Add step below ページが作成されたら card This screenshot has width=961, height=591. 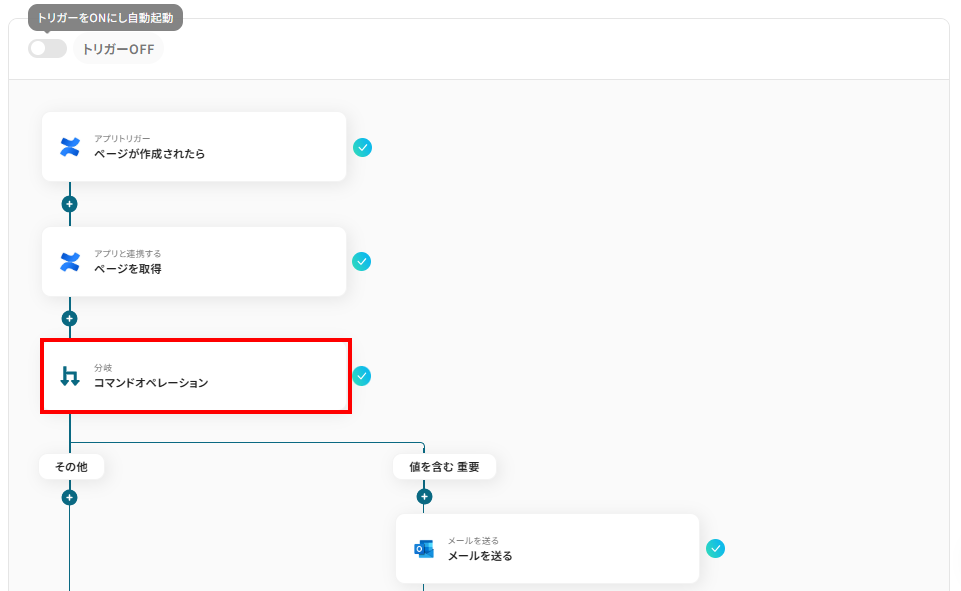69,204
